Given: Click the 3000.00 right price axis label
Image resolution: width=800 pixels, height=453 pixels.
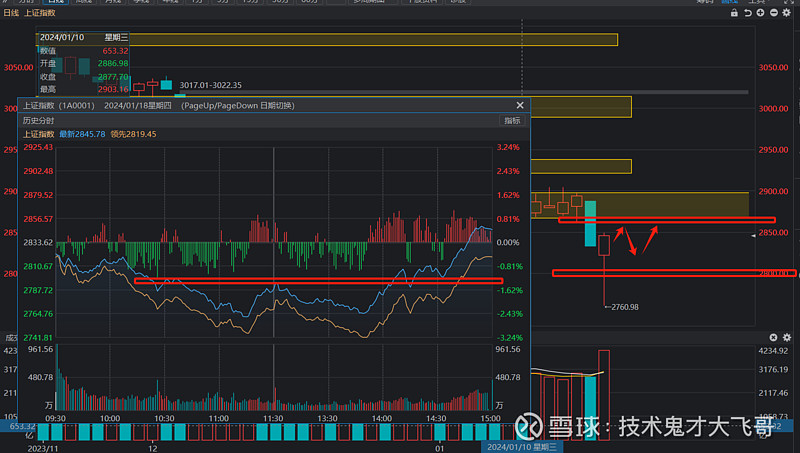Looking at the screenshot, I should click(773, 109).
